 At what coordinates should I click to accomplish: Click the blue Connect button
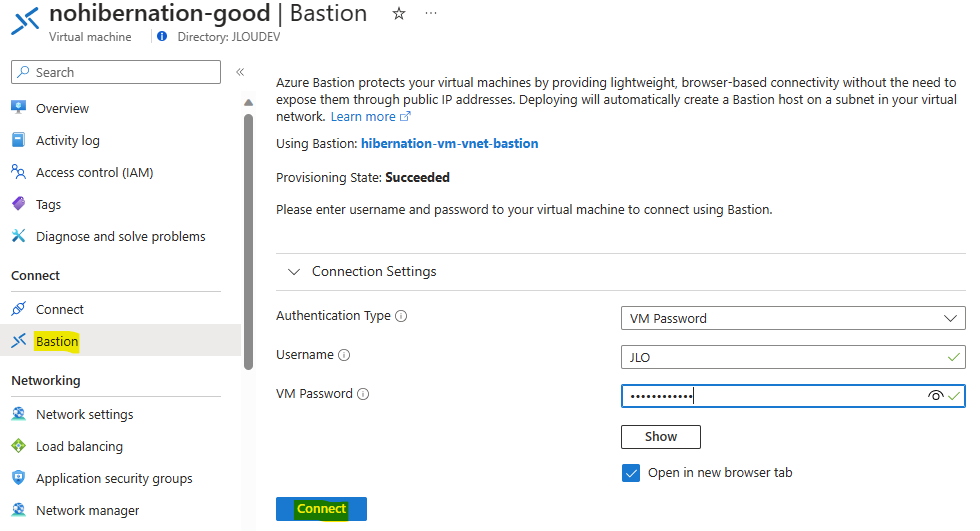click(x=321, y=509)
